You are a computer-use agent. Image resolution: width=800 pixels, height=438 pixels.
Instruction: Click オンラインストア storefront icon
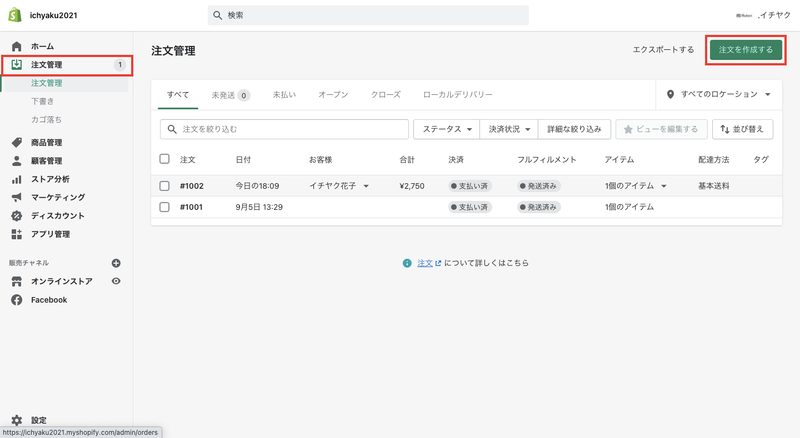tap(17, 281)
